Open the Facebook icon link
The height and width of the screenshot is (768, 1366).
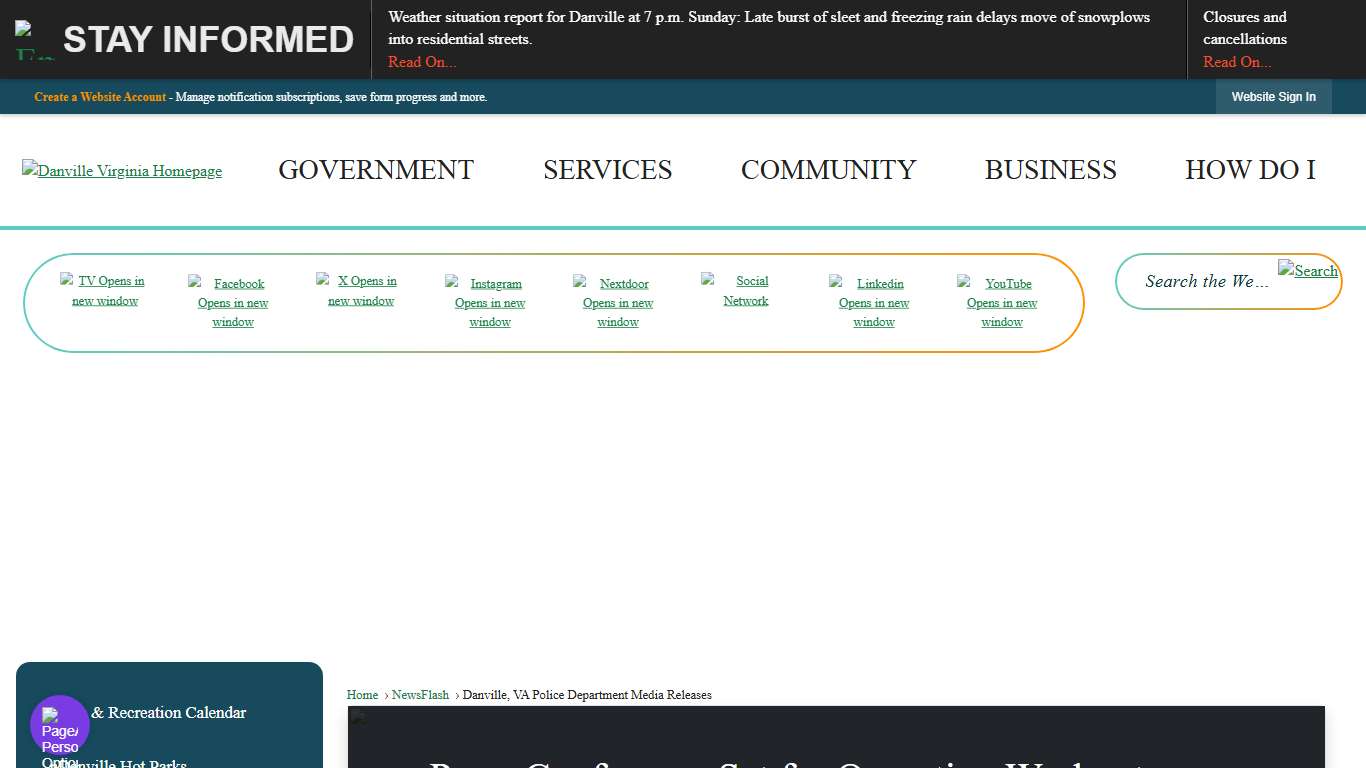[x=233, y=302]
